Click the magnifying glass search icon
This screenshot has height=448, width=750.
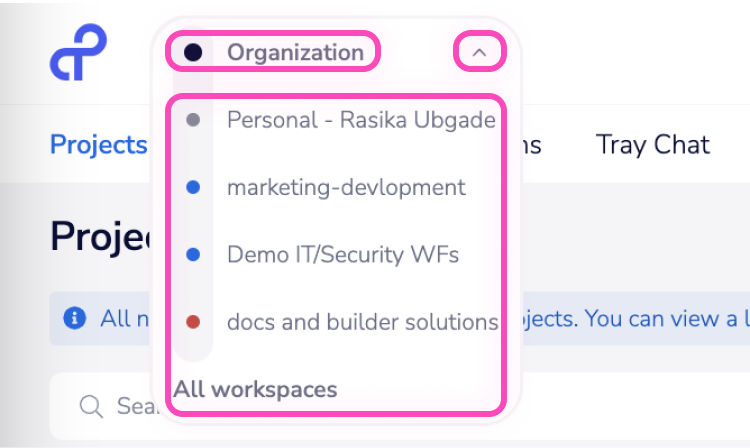tap(91, 406)
